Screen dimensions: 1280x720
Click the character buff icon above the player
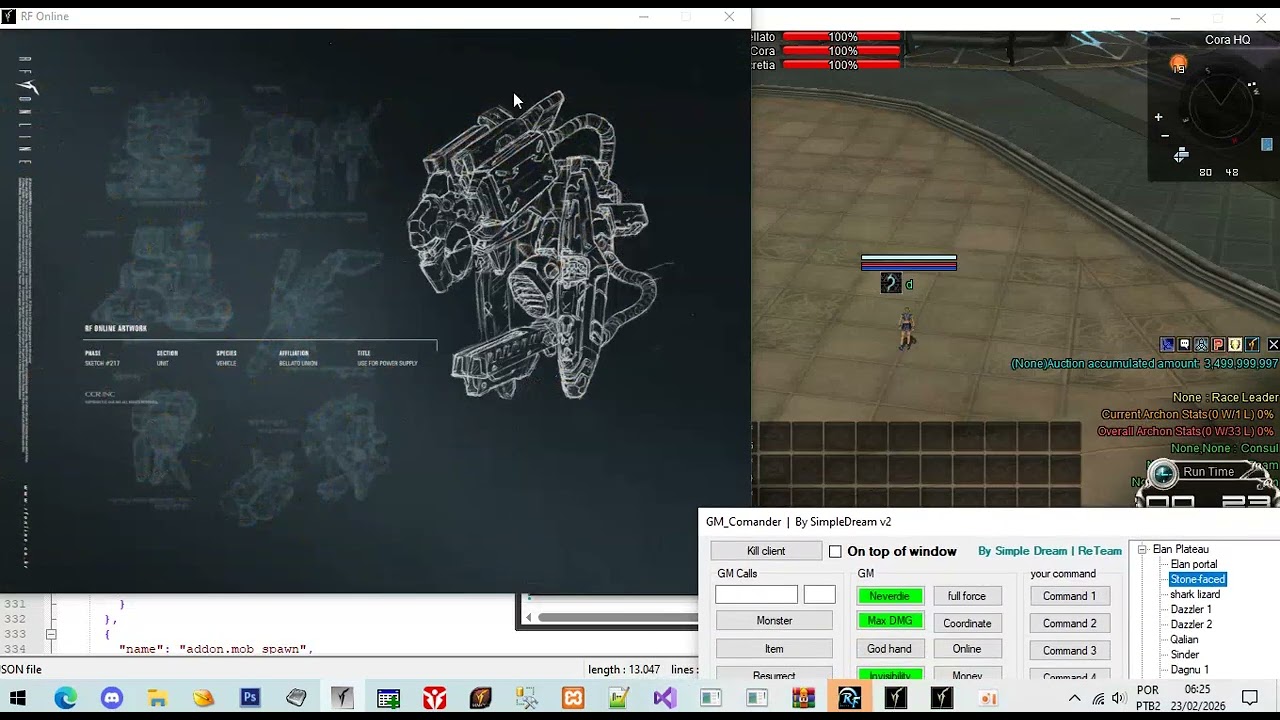(891, 284)
